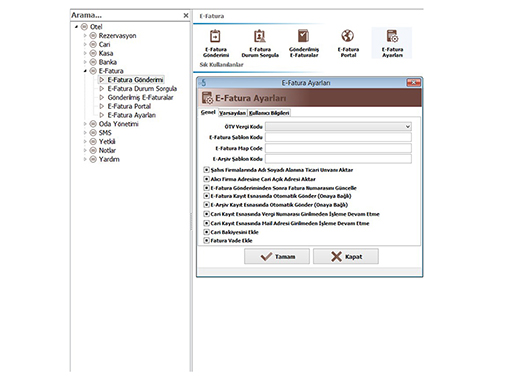Click the E-Arşiv Şablon Kodu input field
The height and width of the screenshot is (380, 510).
click(x=338, y=159)
